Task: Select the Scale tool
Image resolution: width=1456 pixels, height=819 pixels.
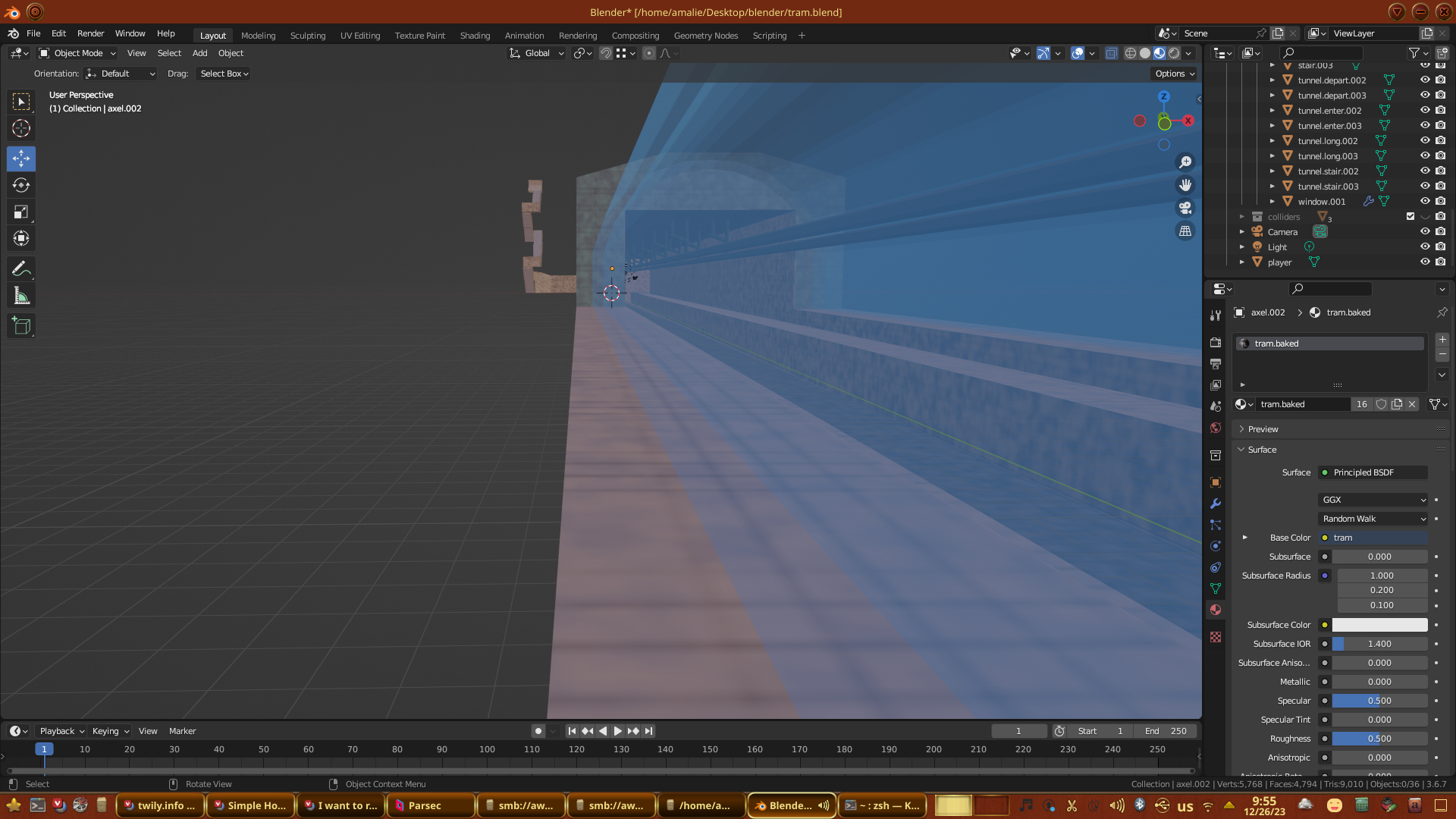Action: 21,212
